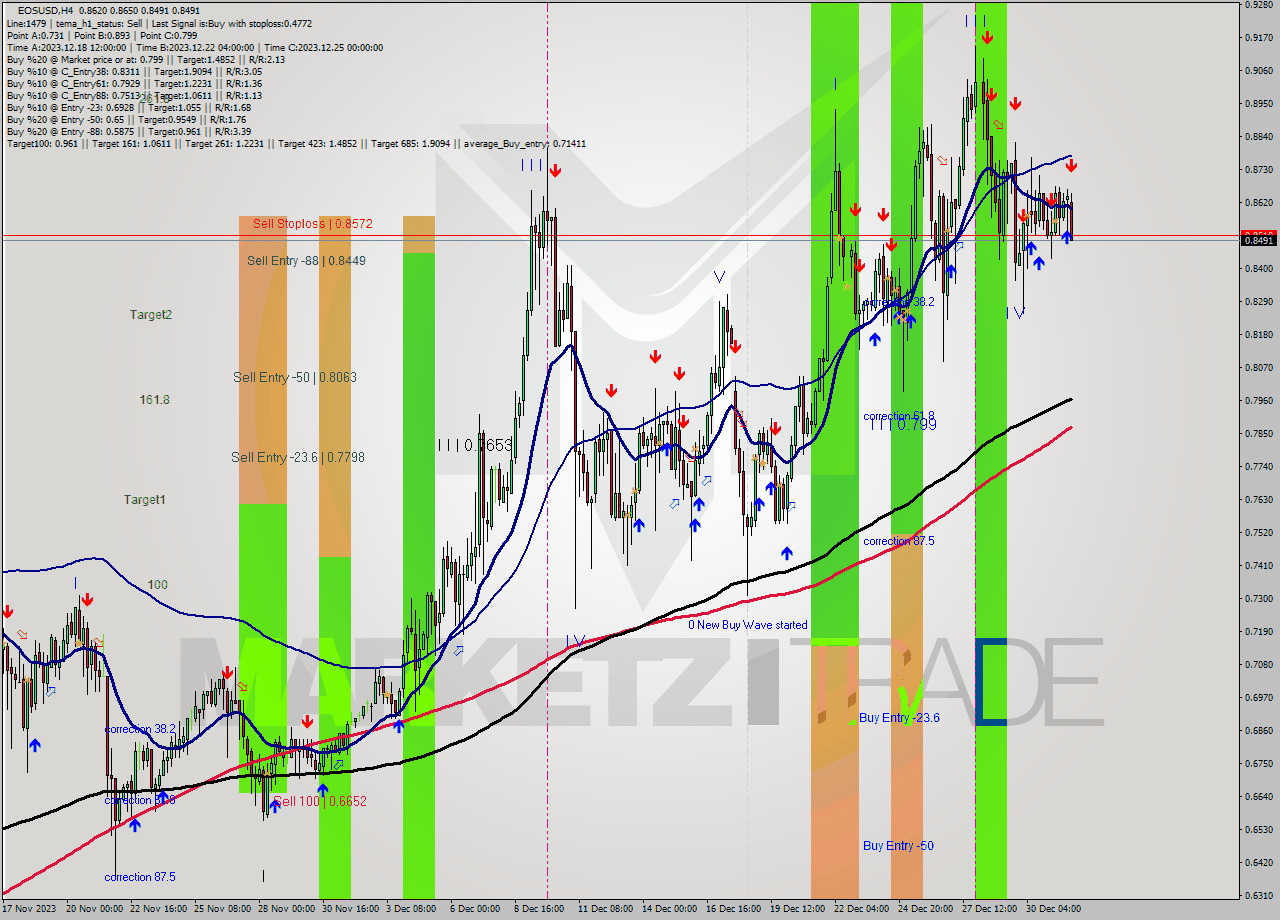Click the 'Target1' label

tap(145, 500)
